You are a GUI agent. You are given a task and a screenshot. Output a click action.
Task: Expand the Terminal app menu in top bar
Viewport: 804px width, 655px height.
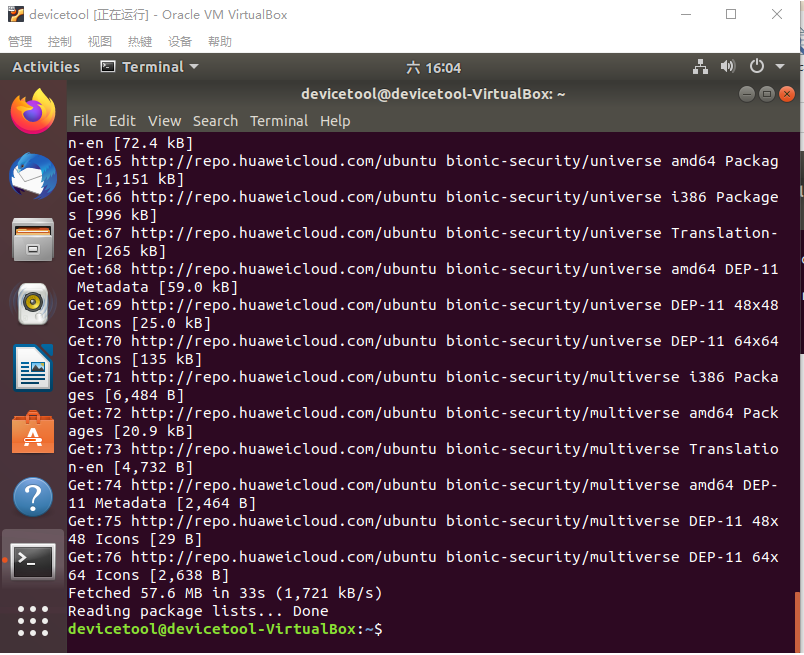point(150,67)
